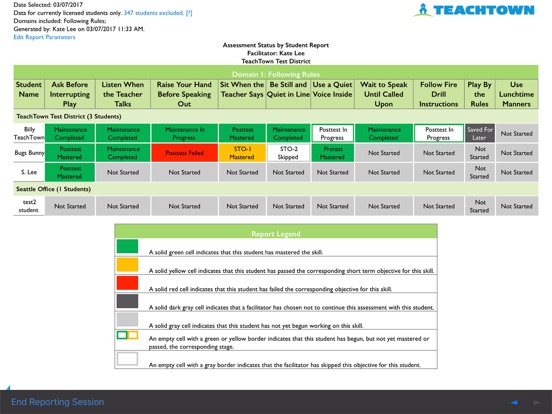Image resolution: width=552 pixels, height=414 pixels.
Task: Click Billy's Posttest Mastered cell
Action: [x=242, y=133]
